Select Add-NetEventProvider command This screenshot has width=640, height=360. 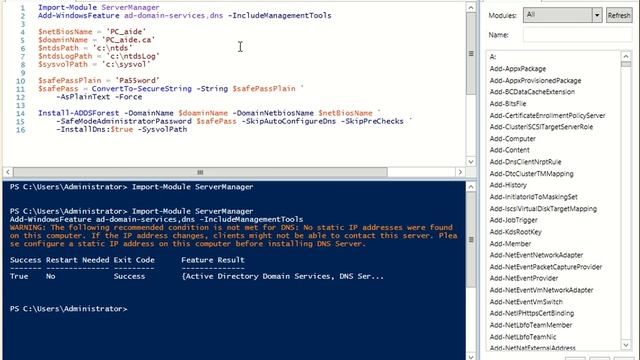(x=524, y=278)
